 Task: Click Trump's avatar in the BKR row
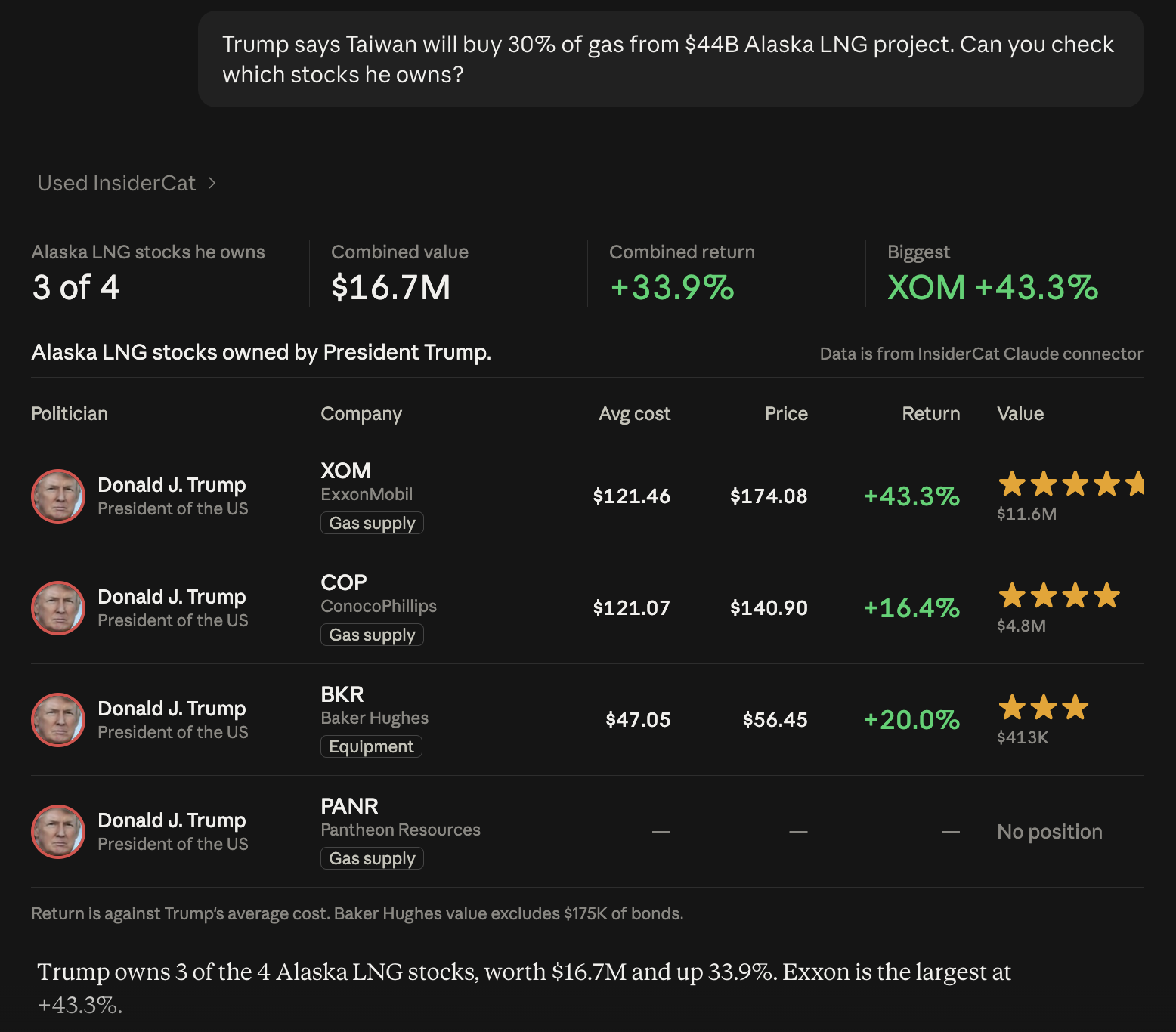(58, 720)
